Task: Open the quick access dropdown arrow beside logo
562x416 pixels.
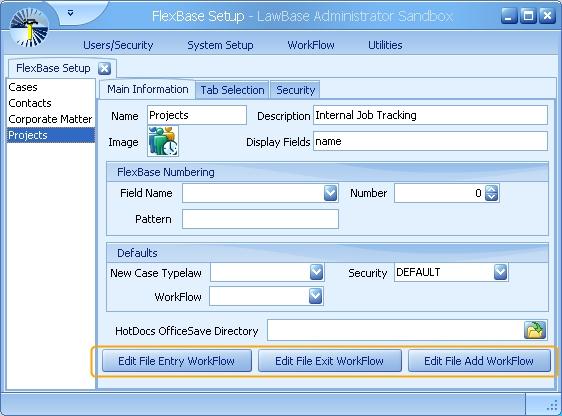Action: [71, 13]
